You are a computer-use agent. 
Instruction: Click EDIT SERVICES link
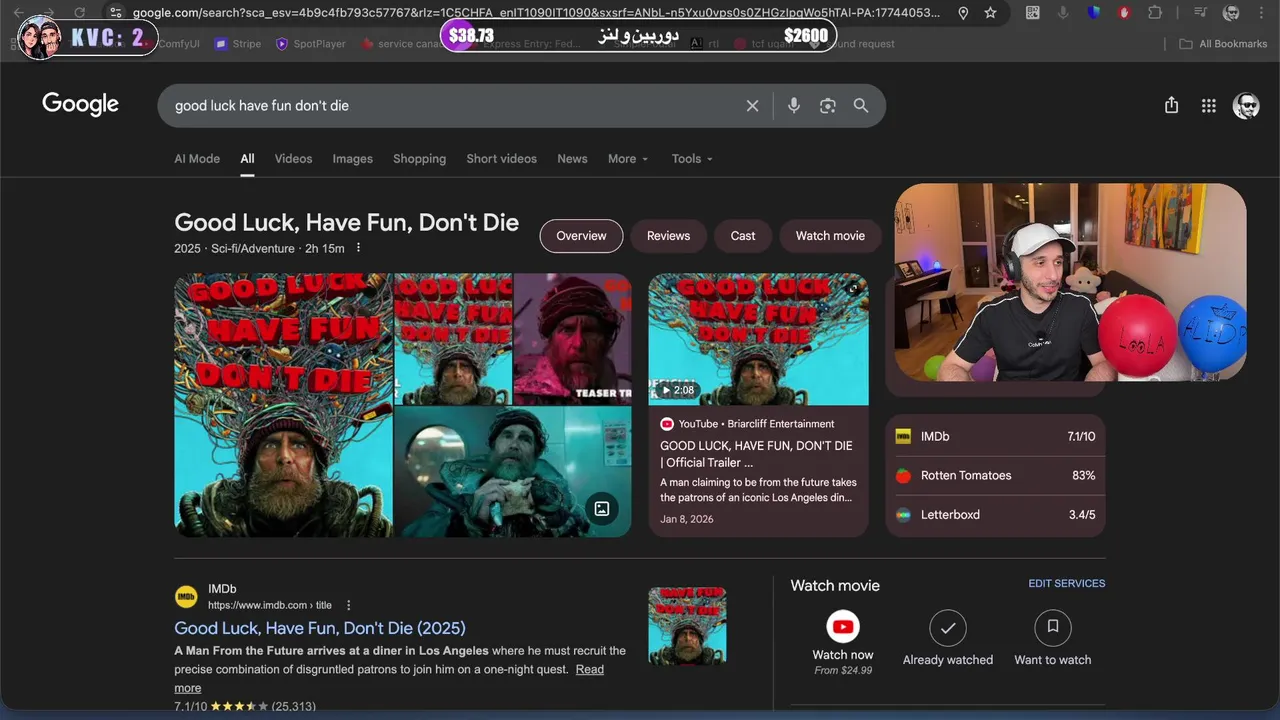click(1067, 583)
